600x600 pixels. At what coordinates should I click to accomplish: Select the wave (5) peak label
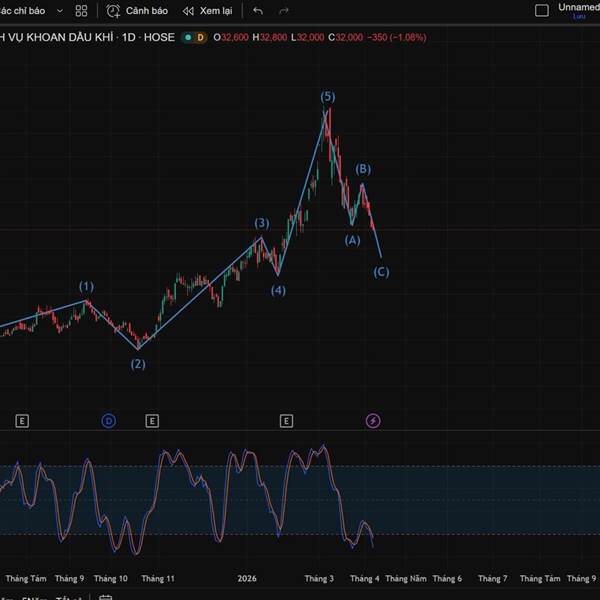pos(328,97)
